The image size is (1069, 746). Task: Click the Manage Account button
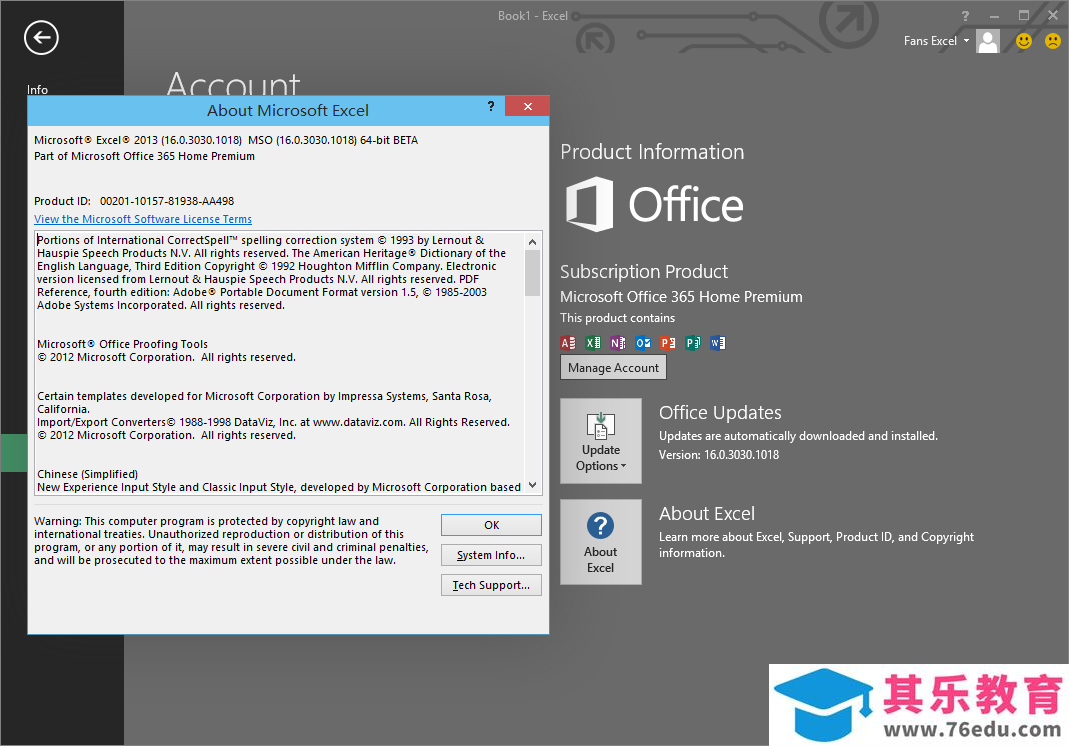click(x=613, y=368)
